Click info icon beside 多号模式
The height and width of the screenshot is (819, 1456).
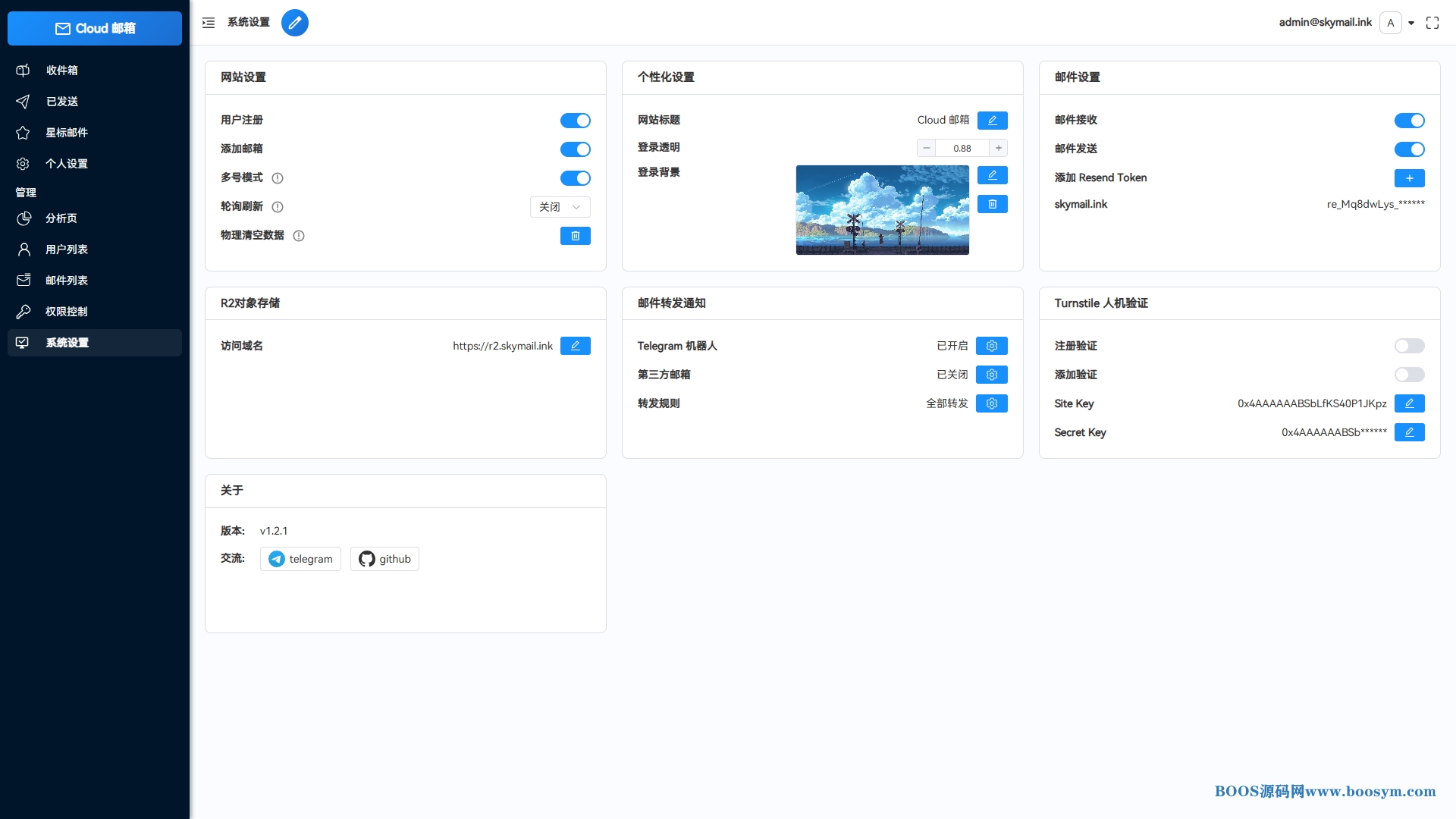pos(278,178)
